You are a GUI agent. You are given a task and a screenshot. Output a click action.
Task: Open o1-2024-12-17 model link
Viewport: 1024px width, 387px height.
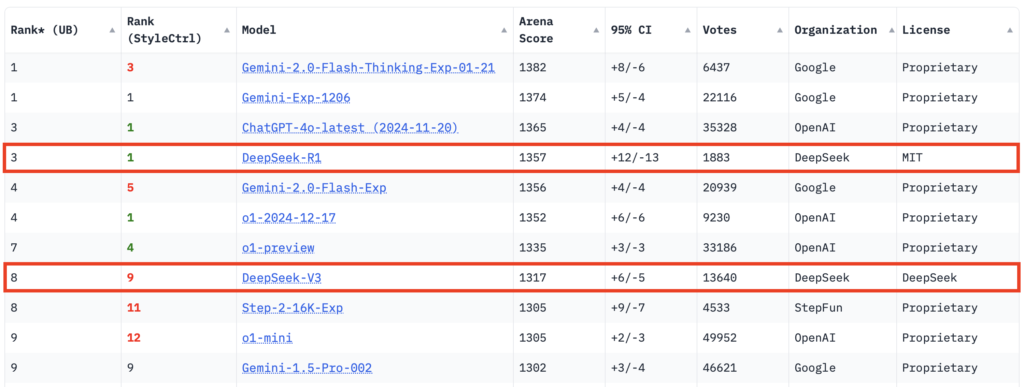289,218
